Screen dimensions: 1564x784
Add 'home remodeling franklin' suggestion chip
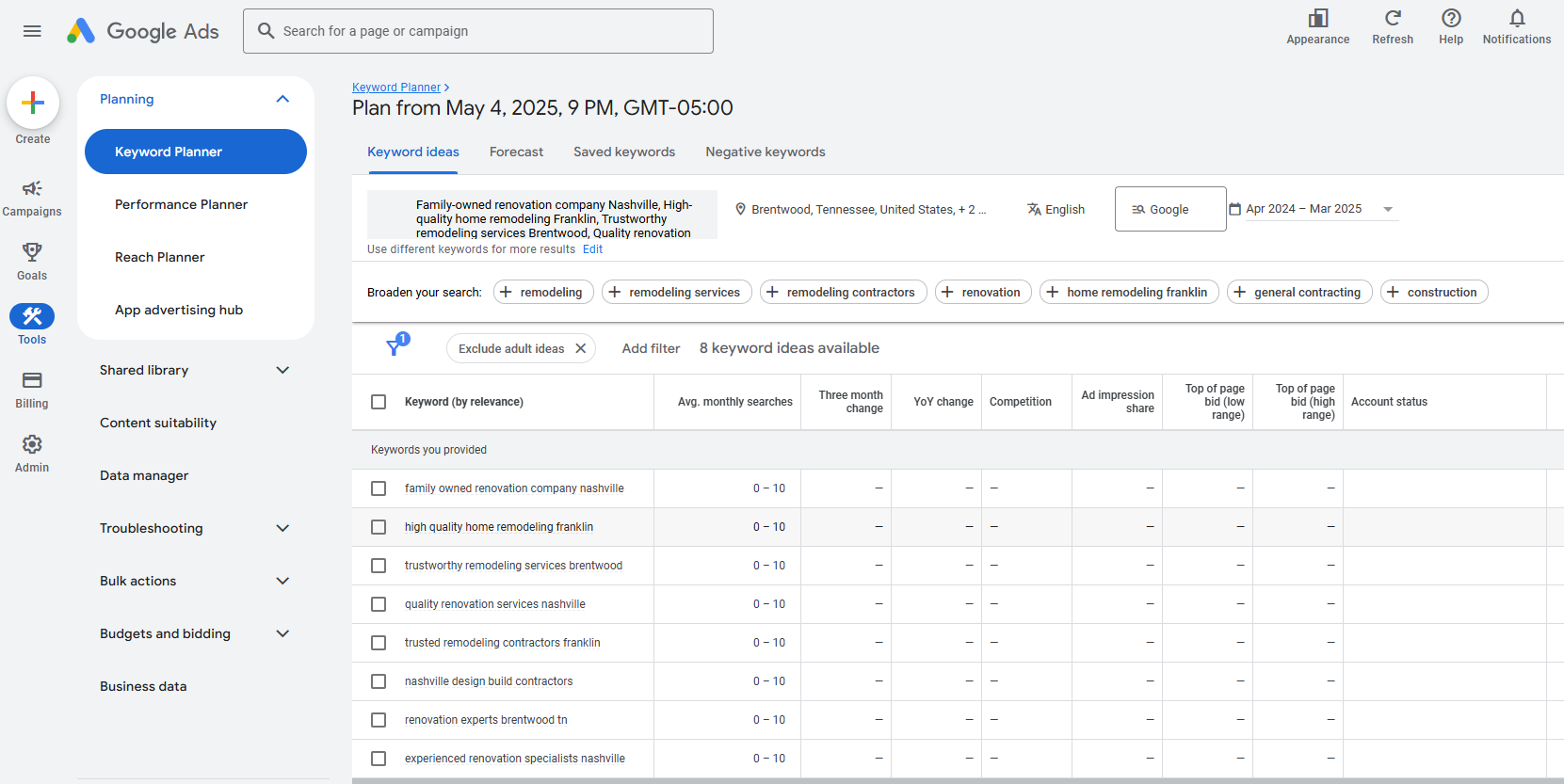(x=1129, y=292)
